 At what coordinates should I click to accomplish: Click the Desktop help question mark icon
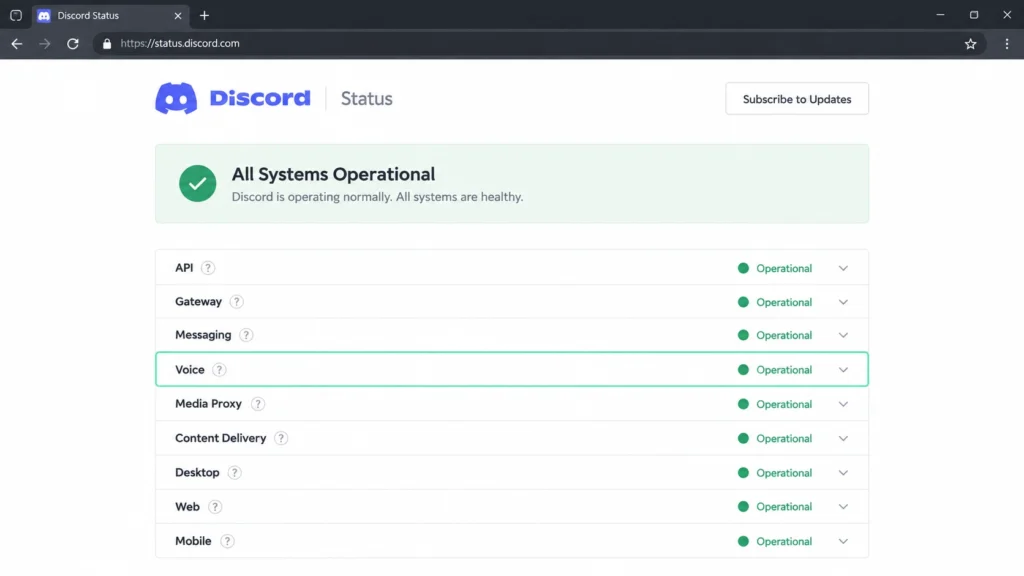pos(234,472)
